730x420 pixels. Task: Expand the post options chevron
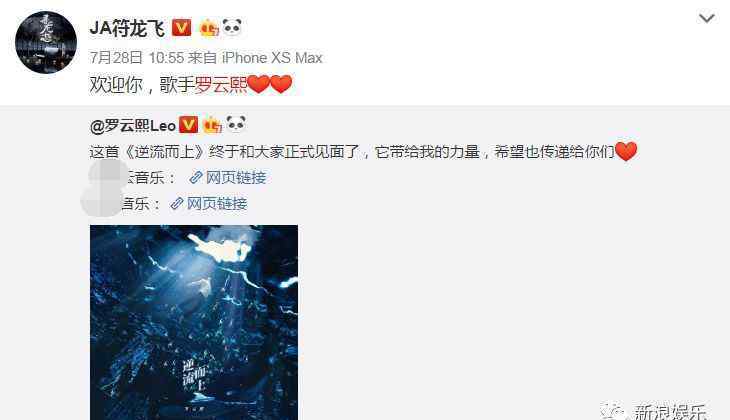pyautogui.click(x=707, y=19)
